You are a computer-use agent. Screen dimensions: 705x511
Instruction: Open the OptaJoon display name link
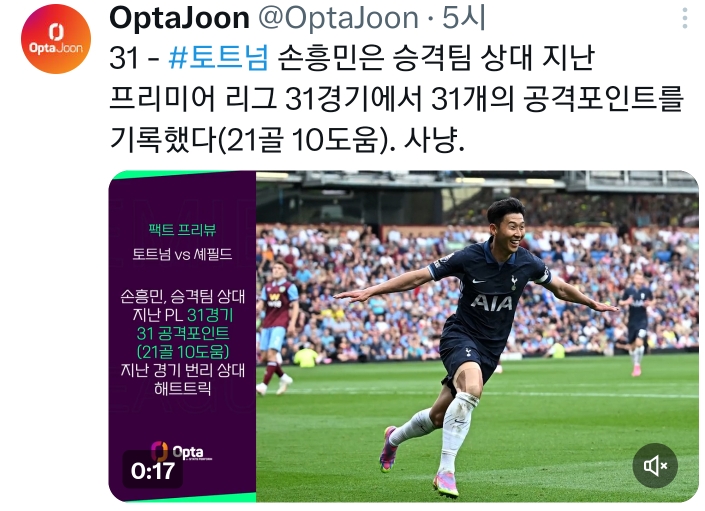179,18
